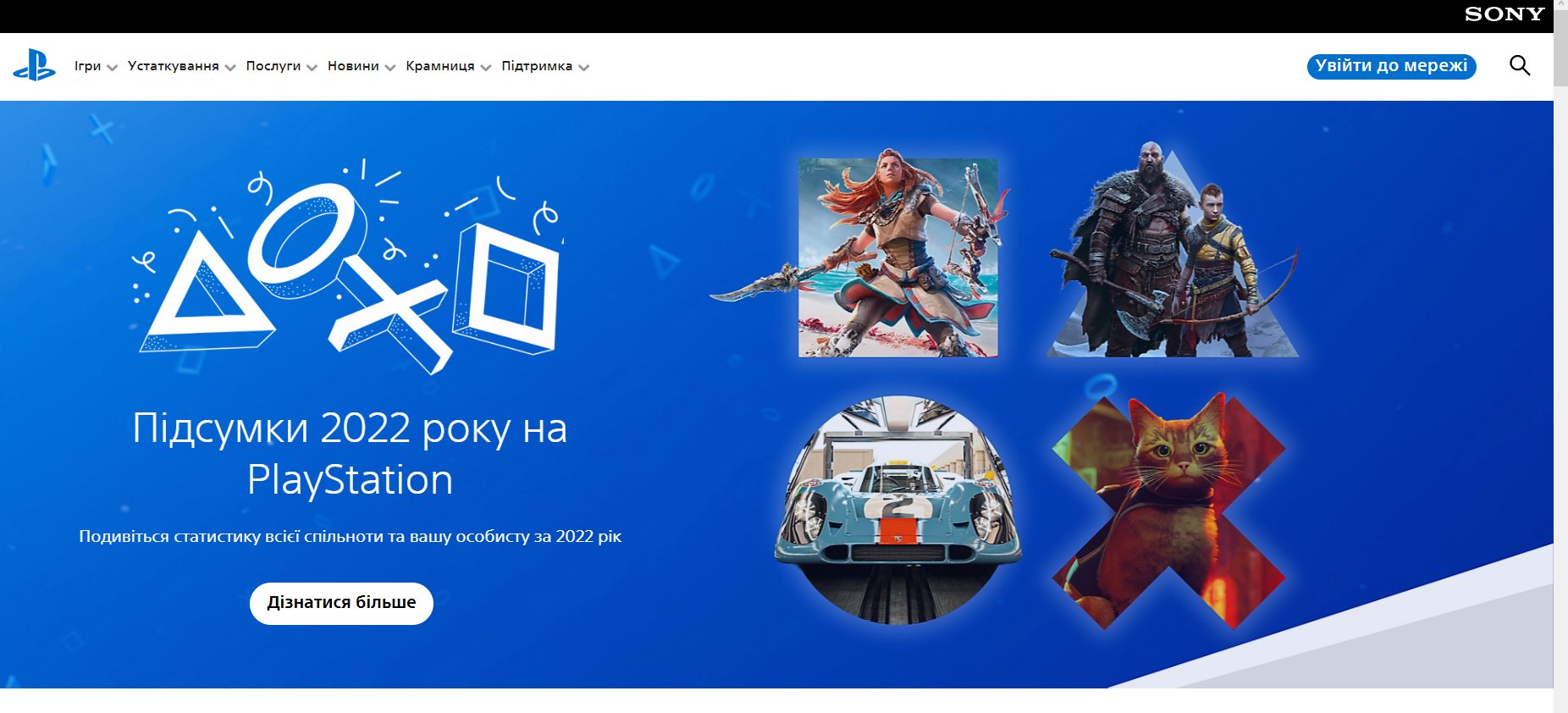Expand the chevron next to Устаткування
The height and width of the screenshot is (713, 1568).
pyautogui.click(x=230, y=68)
